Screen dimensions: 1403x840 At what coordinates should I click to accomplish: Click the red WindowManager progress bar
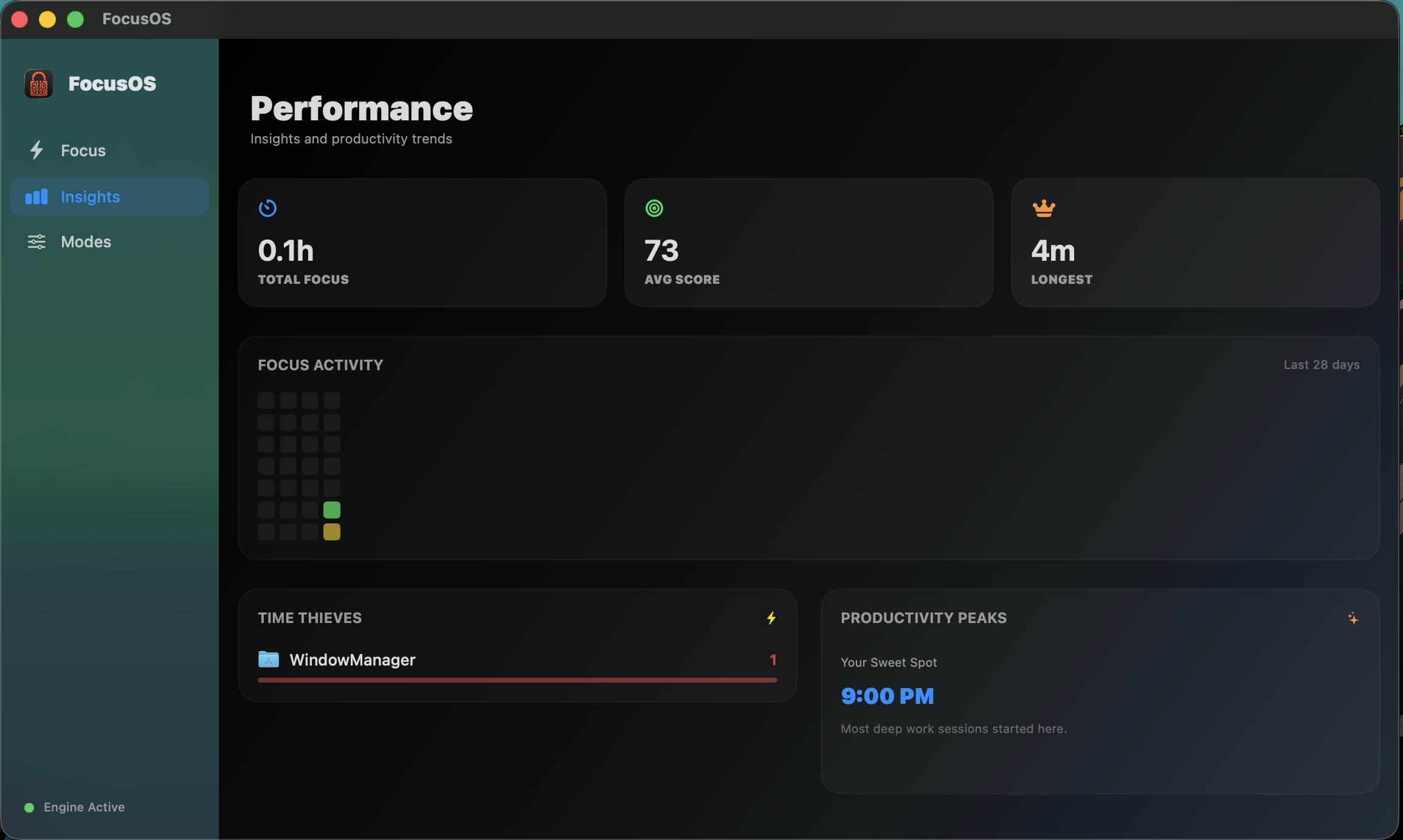pos(517,680)
